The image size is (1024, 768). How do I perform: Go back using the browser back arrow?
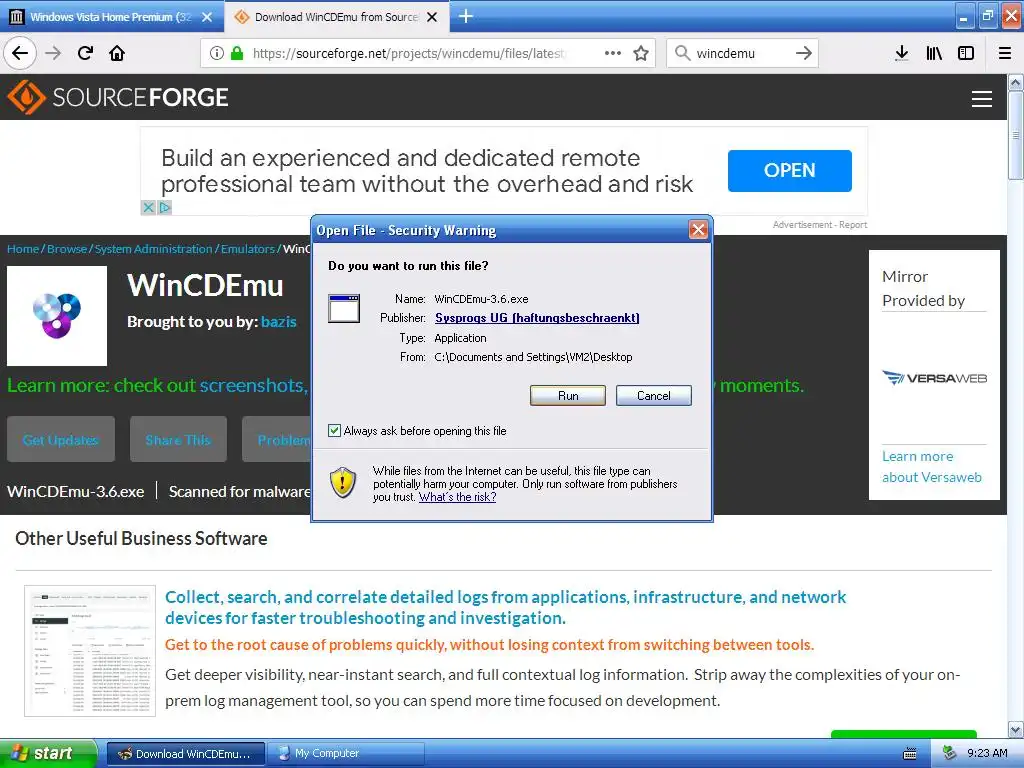click(20, 53)
